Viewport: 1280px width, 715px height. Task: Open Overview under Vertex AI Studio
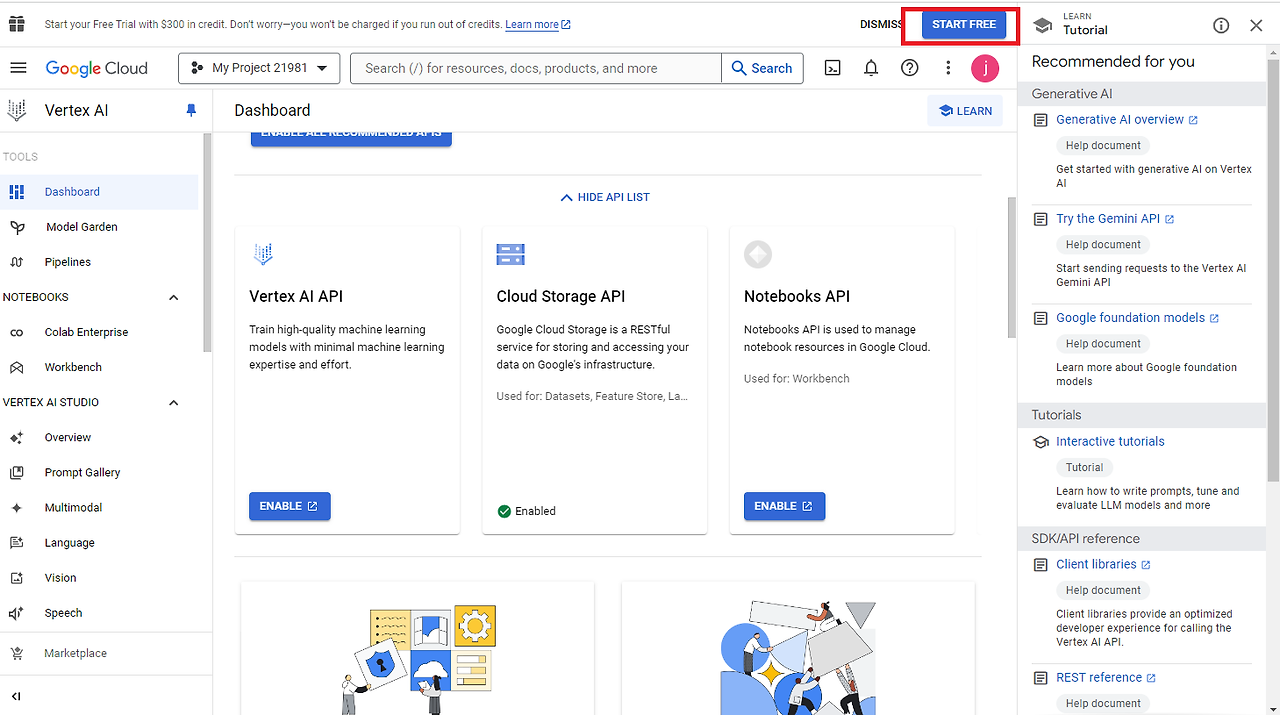click(99, 438)
